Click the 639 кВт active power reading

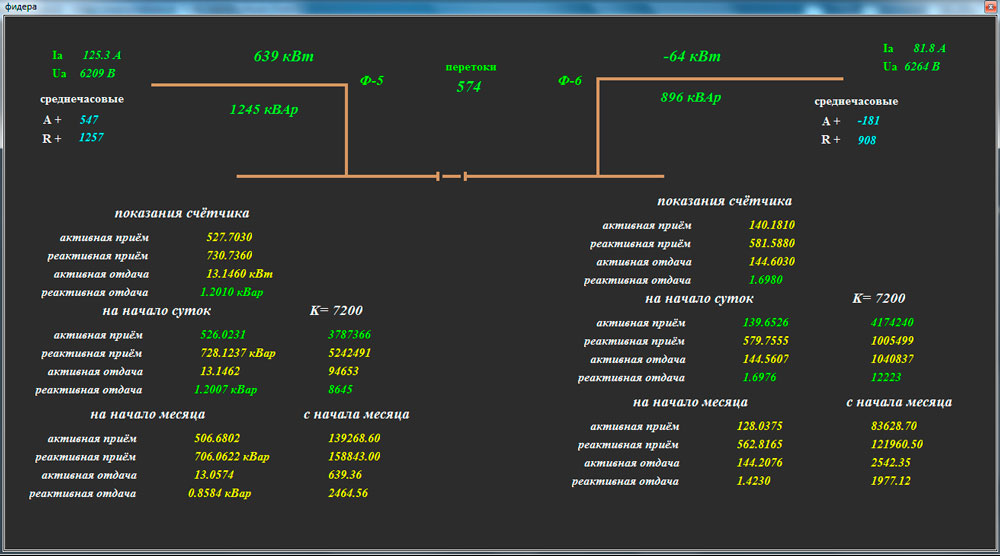click(x=283, y=56)
